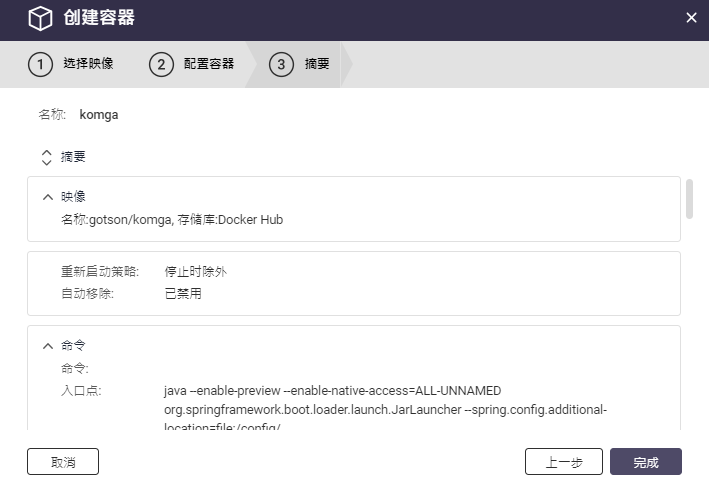Screen dimensions: 709x494
Task: Click the container name komga
Action: click(99, 115)
